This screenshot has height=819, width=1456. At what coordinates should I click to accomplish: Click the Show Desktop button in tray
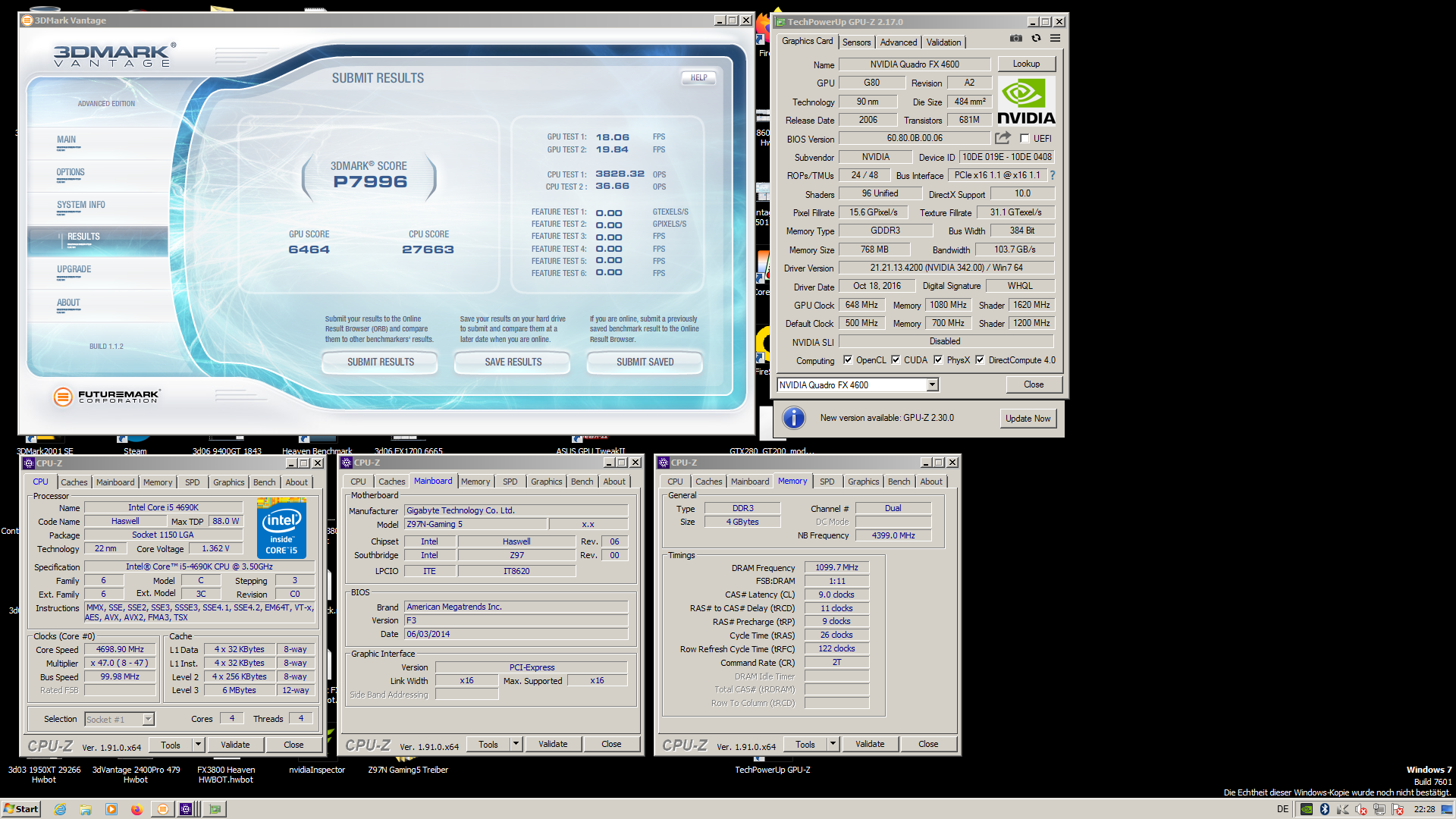point(1447,809)
